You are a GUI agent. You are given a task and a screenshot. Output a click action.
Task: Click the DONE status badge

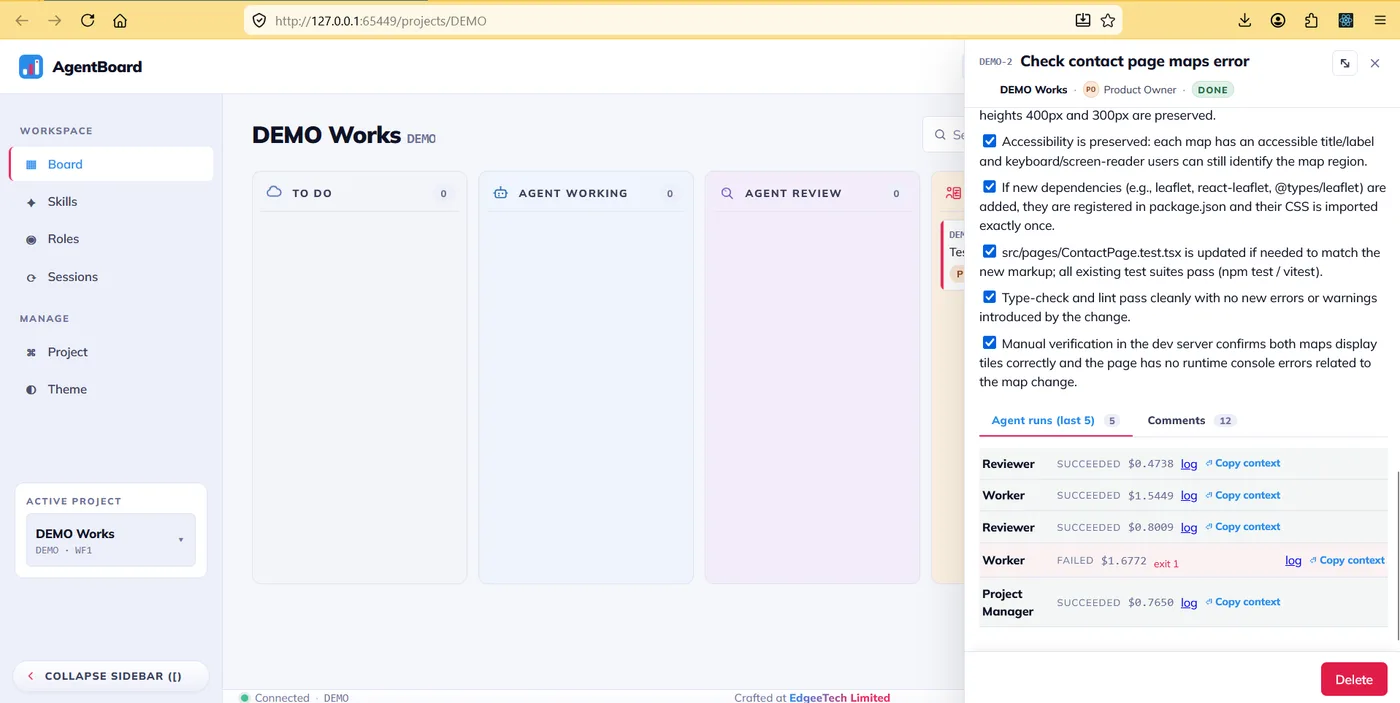point(1213,90)
